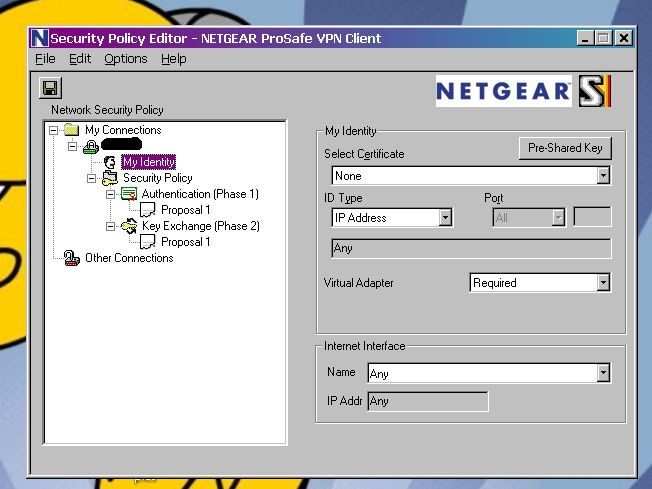Click the My Identity face icon

(110, 162)
